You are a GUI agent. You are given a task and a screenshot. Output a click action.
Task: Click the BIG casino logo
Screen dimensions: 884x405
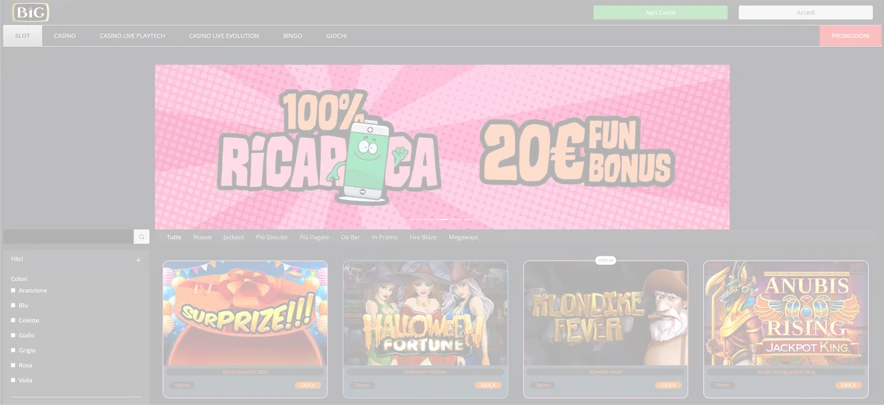tap(30, 12)
